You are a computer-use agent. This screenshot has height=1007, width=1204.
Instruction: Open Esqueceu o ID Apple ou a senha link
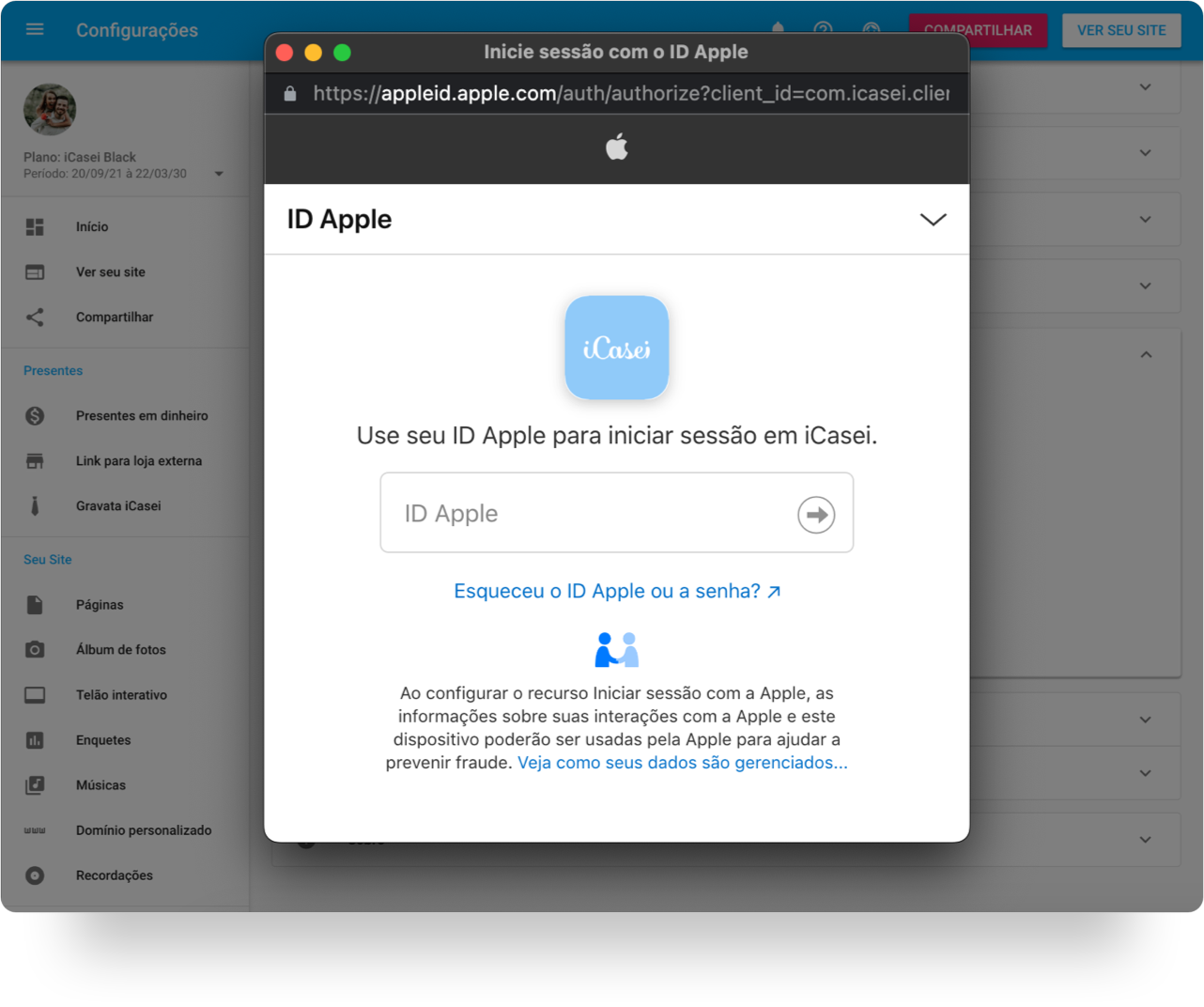coord(617,591)
